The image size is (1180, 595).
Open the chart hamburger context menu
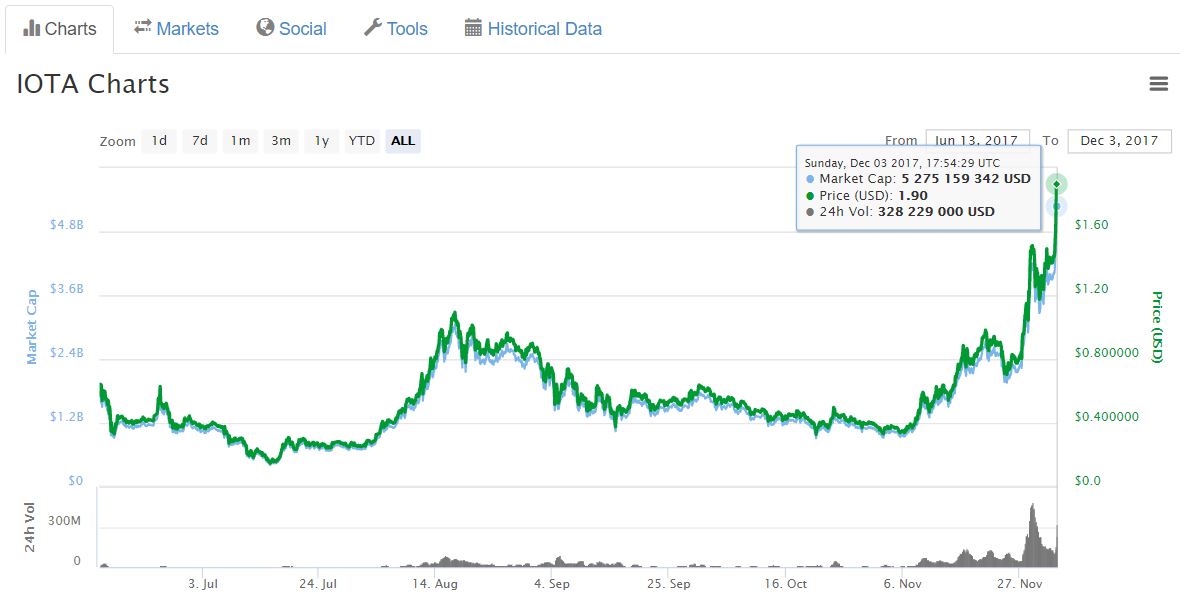point(1159,84)
